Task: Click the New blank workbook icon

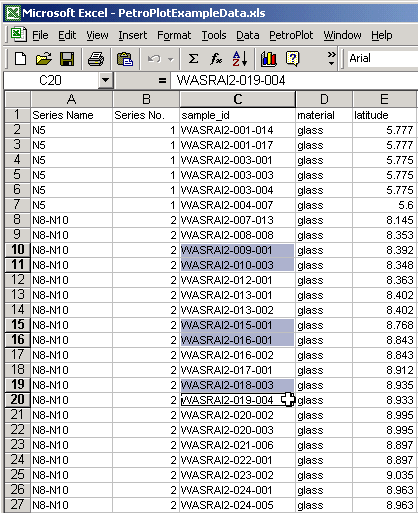Action: tap(21, 59)
